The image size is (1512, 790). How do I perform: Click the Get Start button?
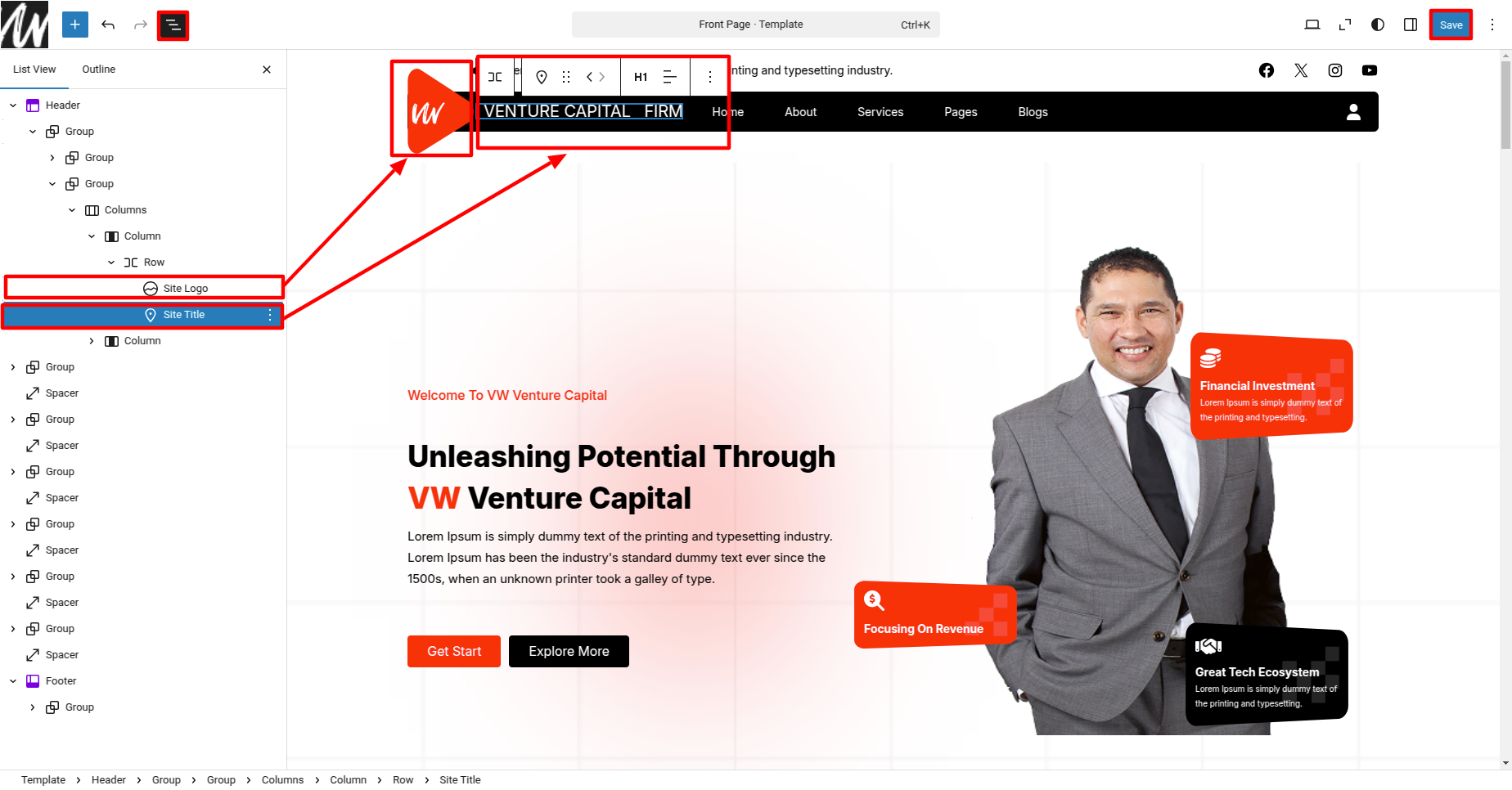tap(454, 651)
